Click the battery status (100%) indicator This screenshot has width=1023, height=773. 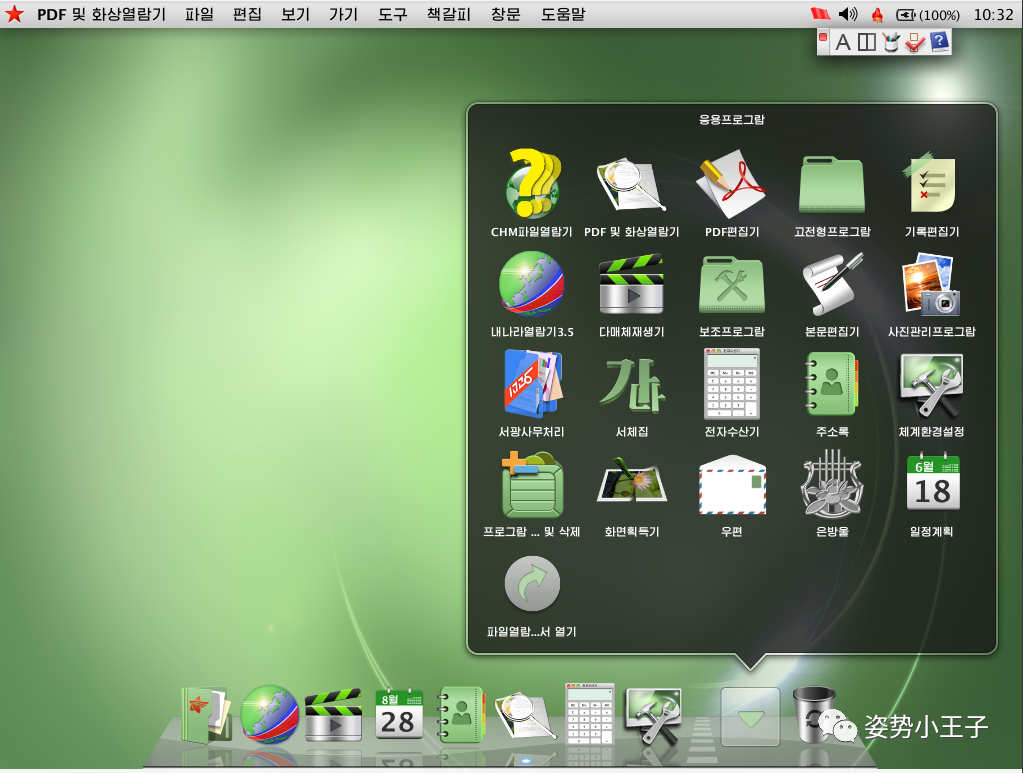928,14
